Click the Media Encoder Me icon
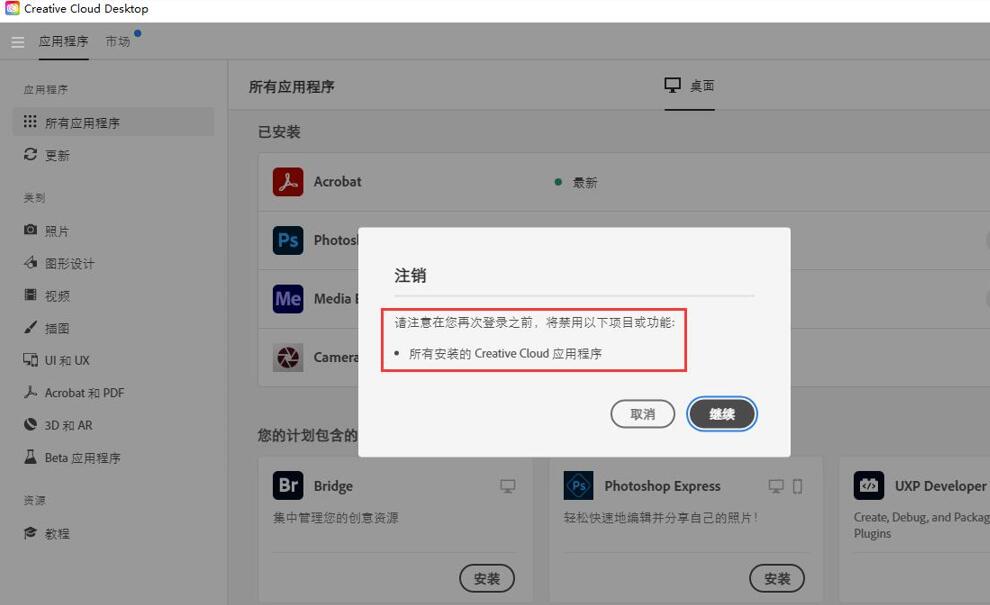The image size is (990, 605). pos(288,299)
